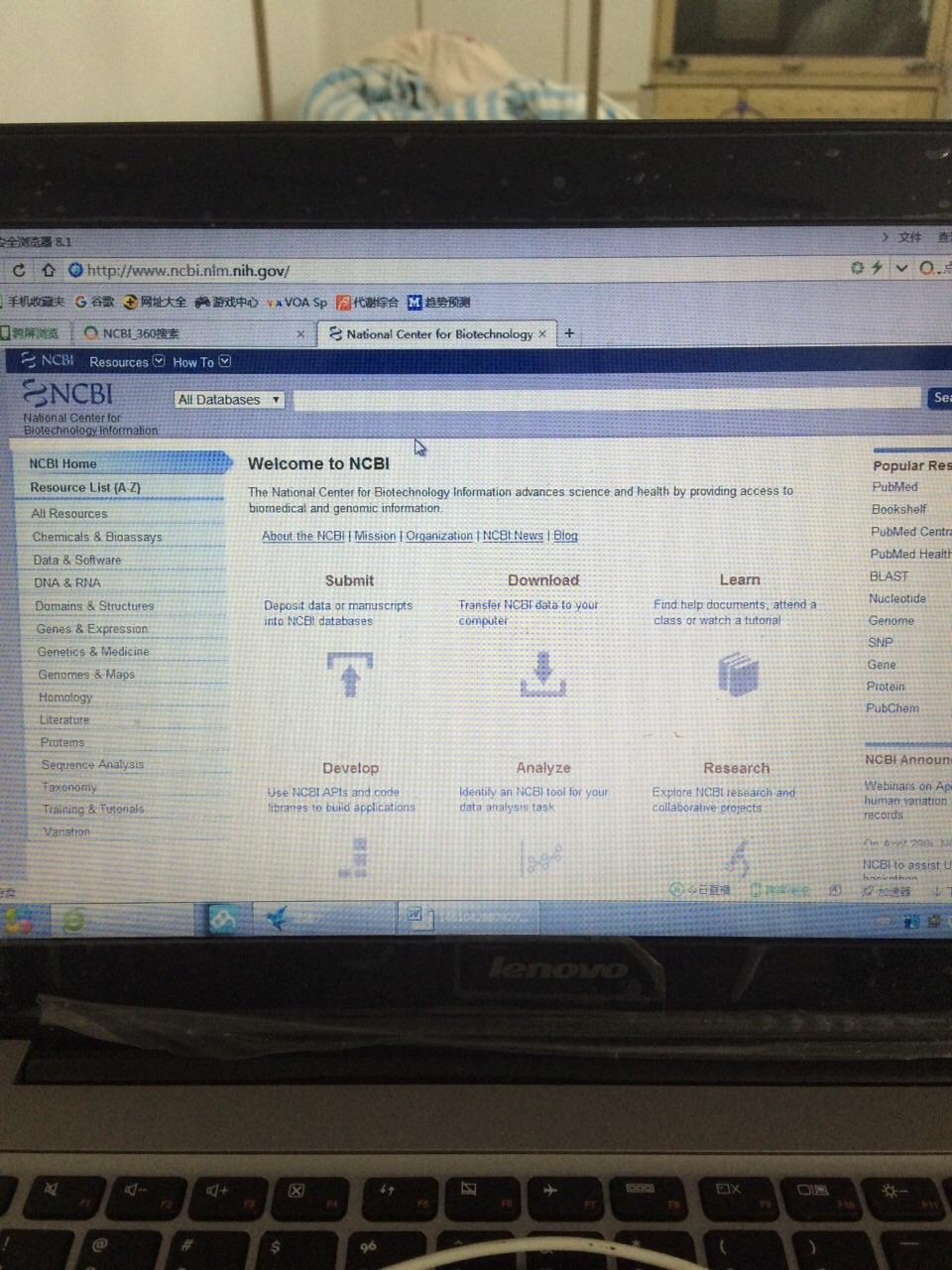Click the lightning bolt icon in address bar
Screen dimensions: 952x1270
click(x=877, y=268)
